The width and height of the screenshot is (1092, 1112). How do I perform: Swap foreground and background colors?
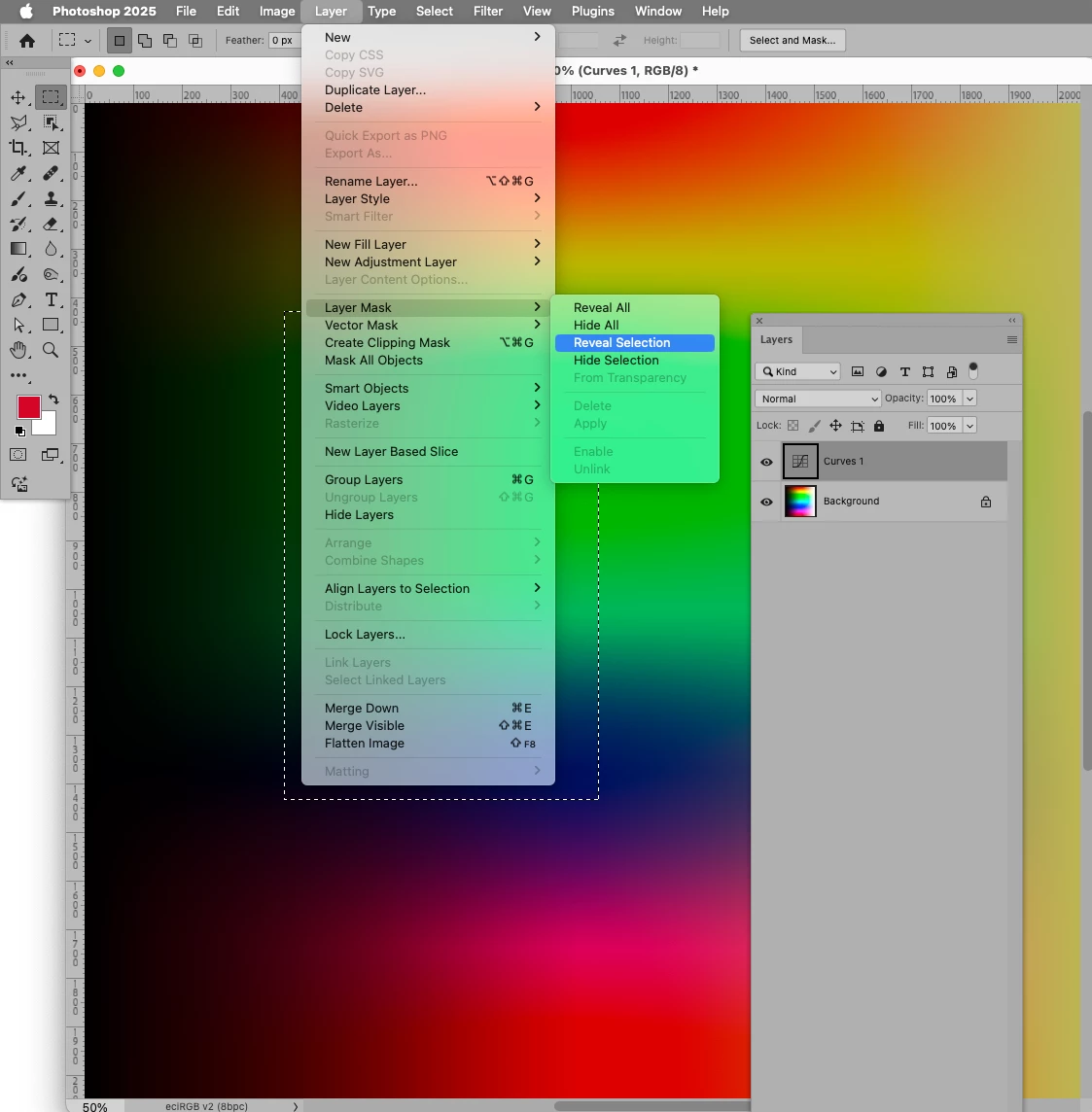pos(53,400)
